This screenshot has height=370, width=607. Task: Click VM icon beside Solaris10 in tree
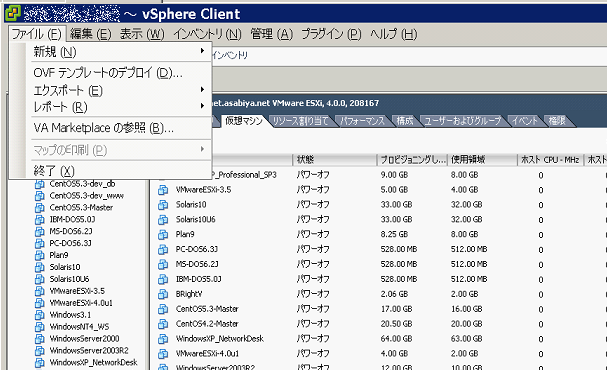[x=39, y=268]
